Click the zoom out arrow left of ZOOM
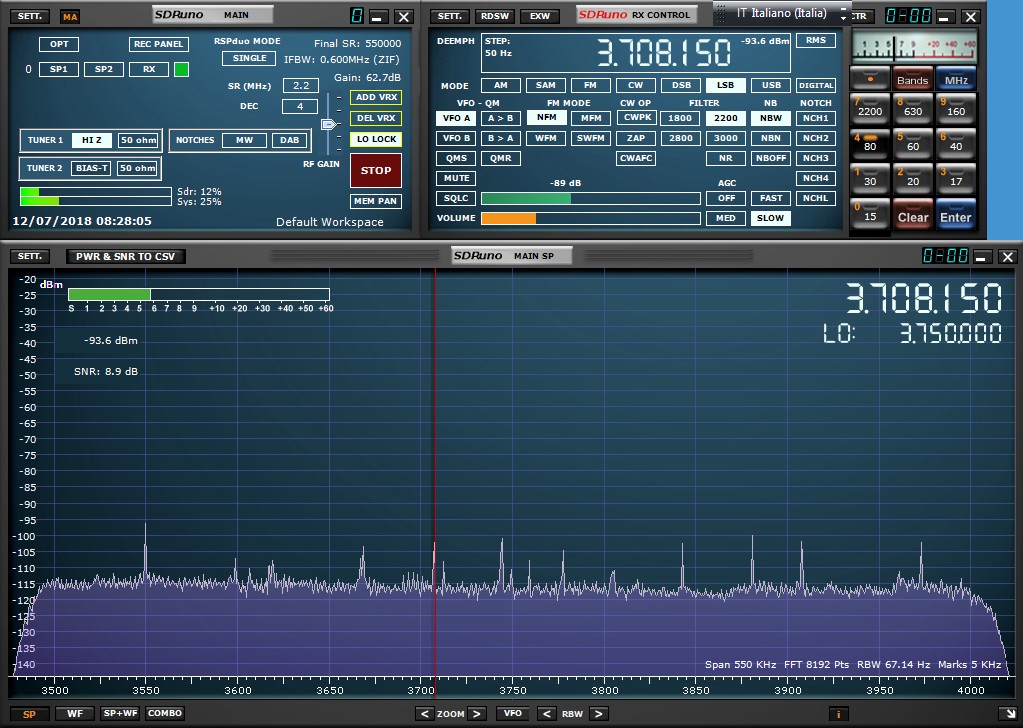This screenshot has width=1023, height=728. click(x=425, y=714)
